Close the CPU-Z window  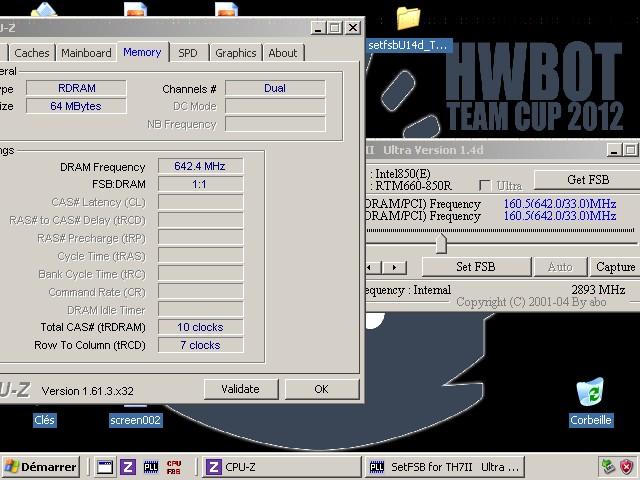point(353,28)
